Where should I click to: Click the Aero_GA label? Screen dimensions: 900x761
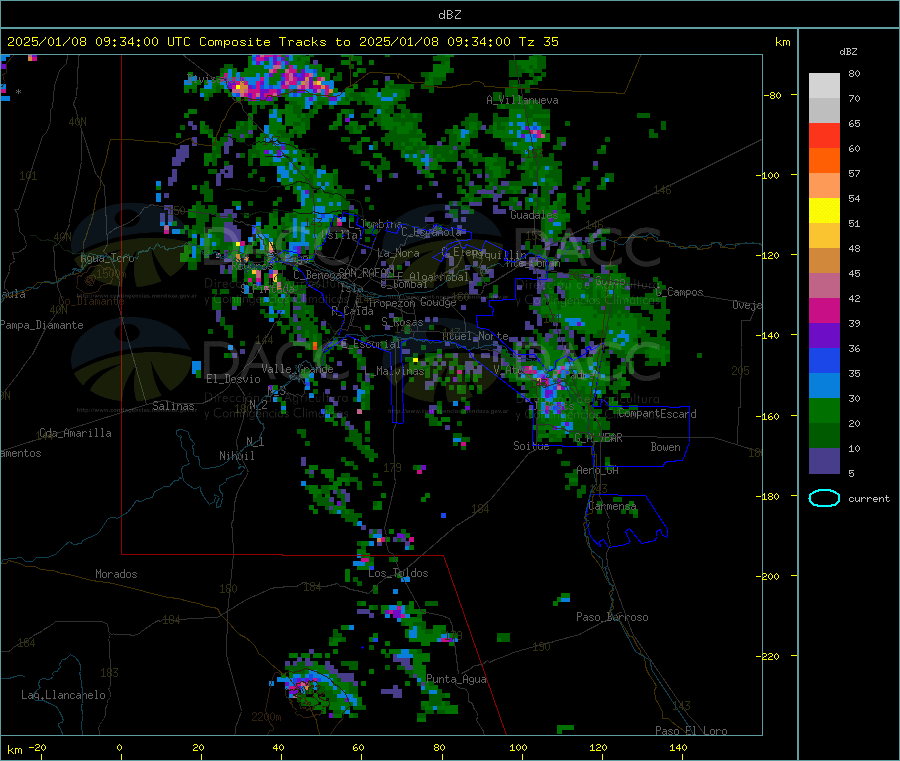(598, 471)
